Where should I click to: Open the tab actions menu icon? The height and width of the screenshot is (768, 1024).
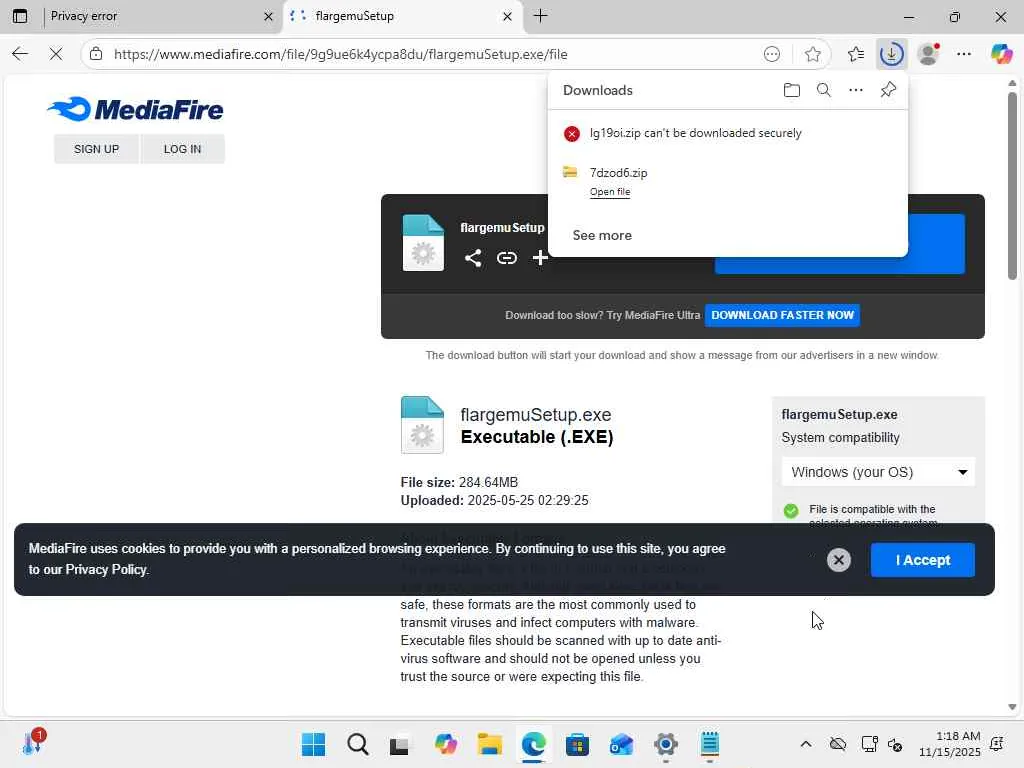20,16
